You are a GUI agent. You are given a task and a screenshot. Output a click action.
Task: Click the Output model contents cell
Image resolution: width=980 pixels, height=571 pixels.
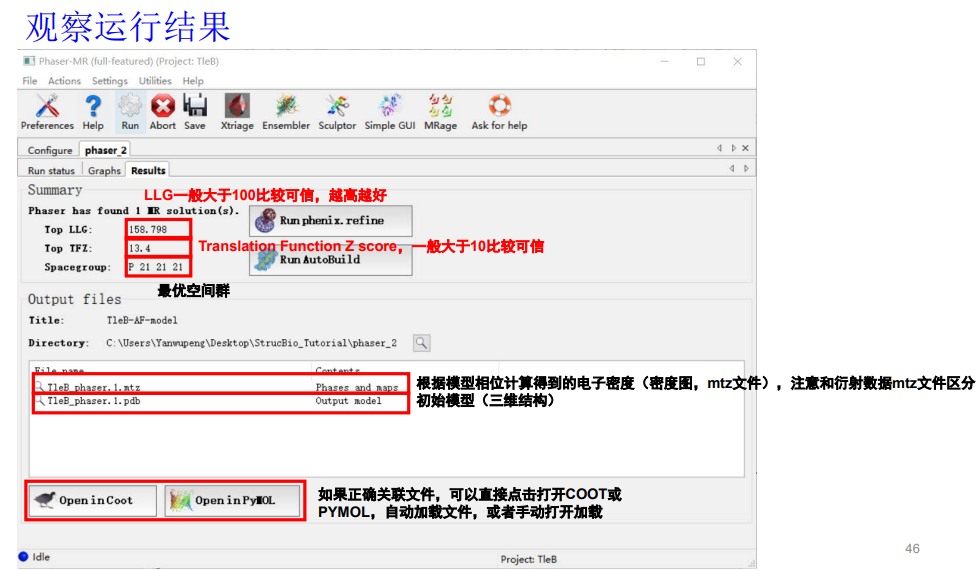point(348,401)
